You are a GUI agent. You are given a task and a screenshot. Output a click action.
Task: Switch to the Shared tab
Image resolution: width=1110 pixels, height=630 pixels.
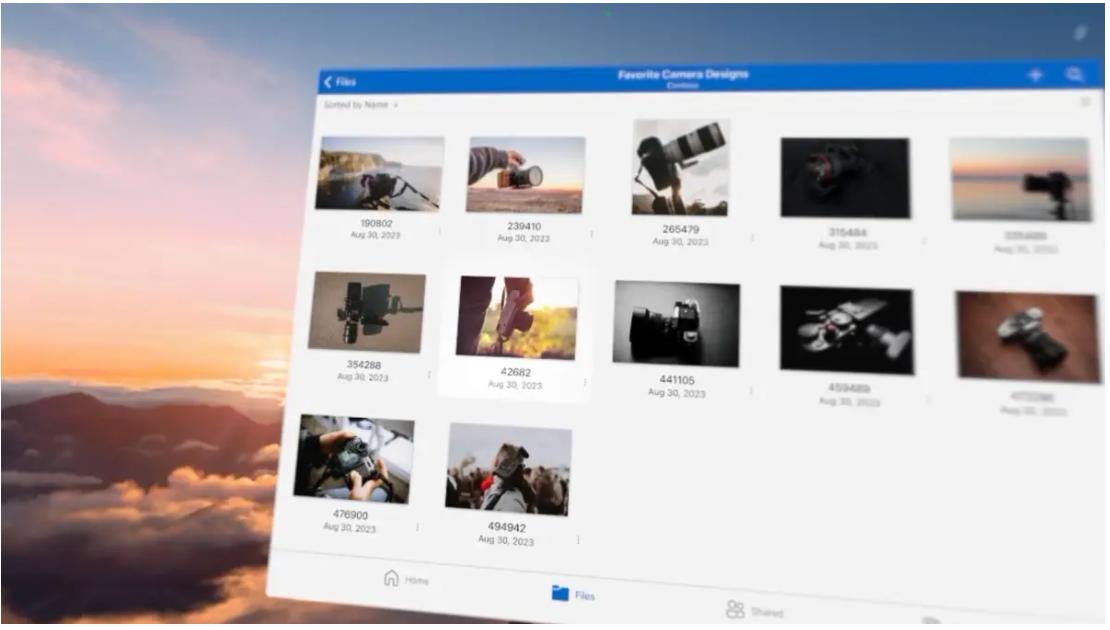pyautogui.click(x=755, y=609)
